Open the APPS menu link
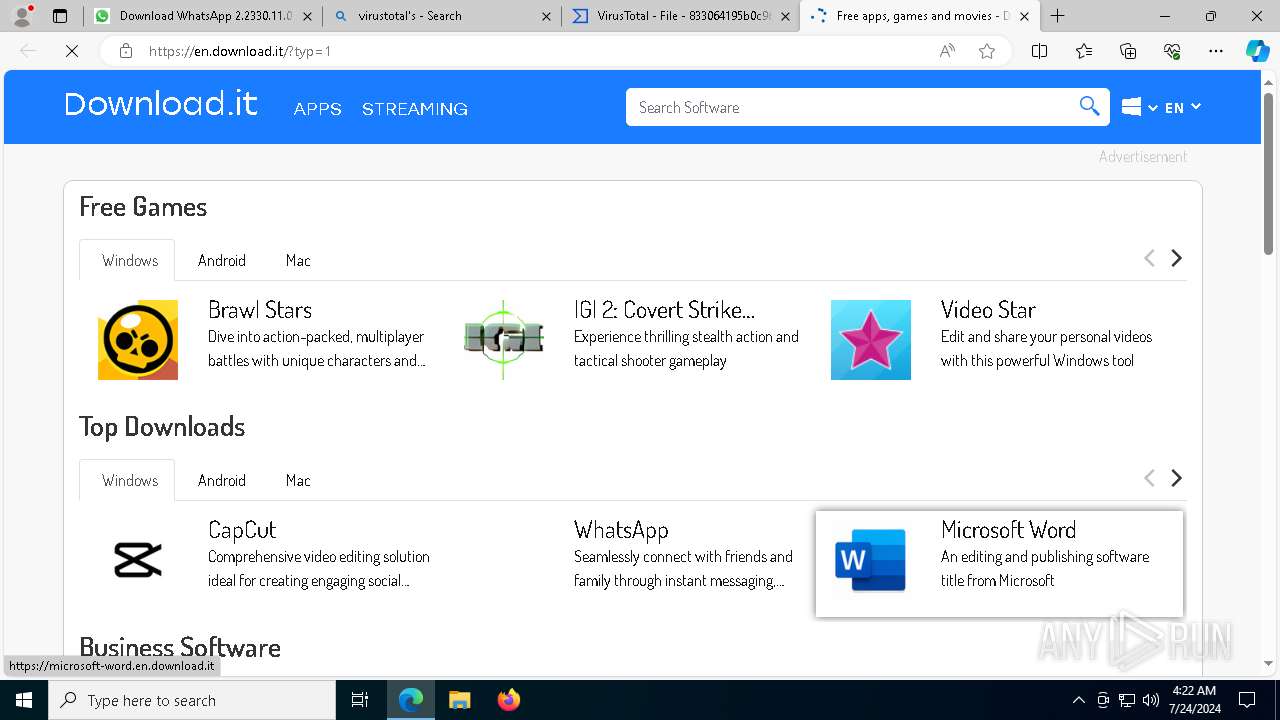Screen dimensions: 1280x720 coord(317,109)
